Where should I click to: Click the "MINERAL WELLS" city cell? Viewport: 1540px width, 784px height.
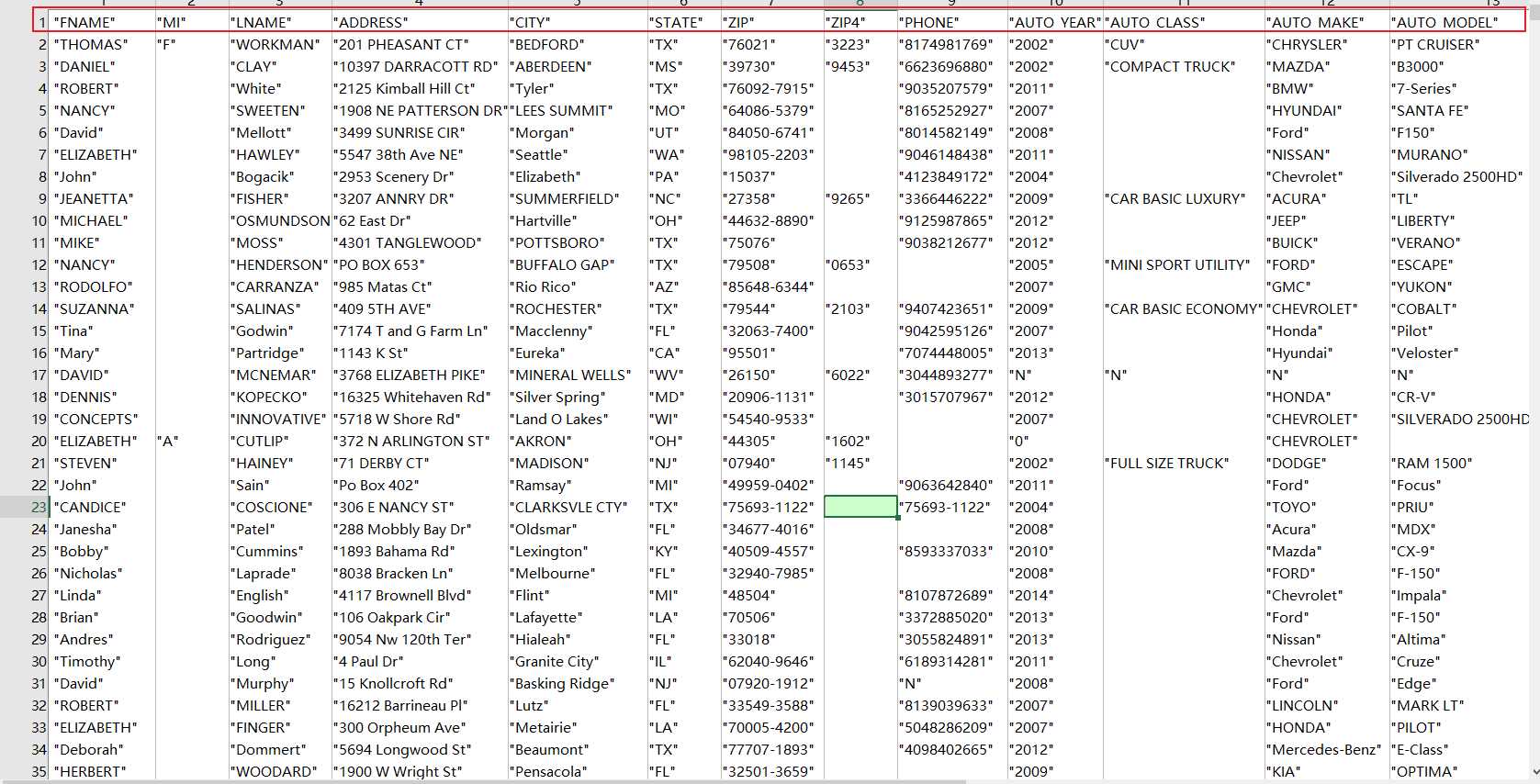coord(578,375)
